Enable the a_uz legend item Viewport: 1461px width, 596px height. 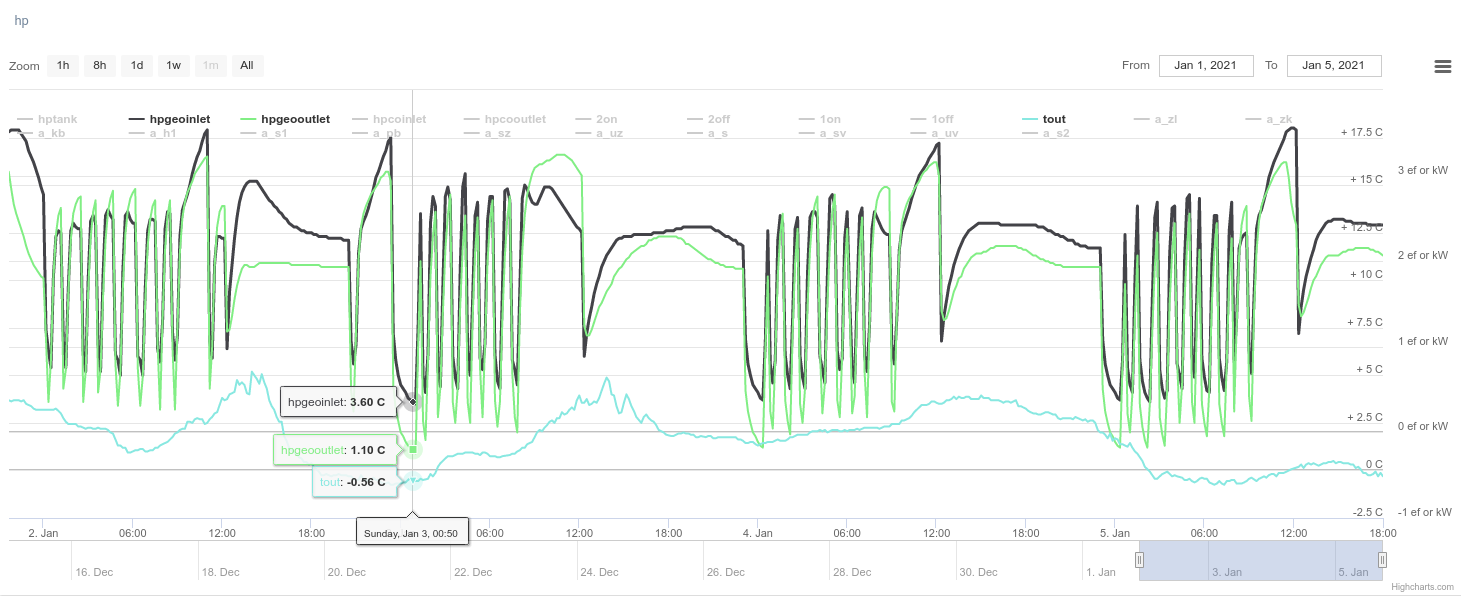pos(600,133)
